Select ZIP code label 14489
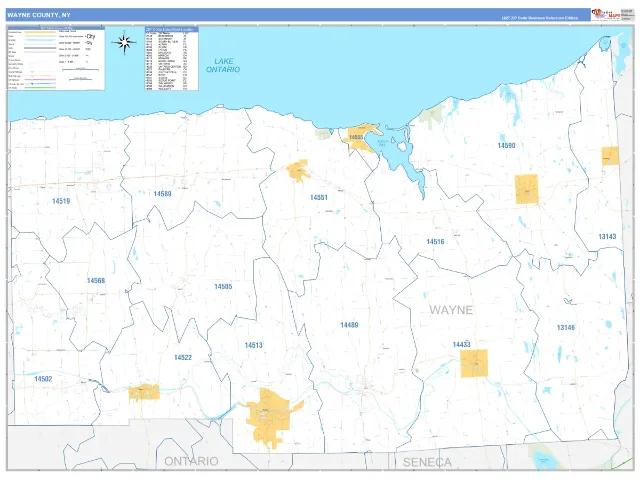Screen dimensions: 640x480 click(x=349, y=325)
